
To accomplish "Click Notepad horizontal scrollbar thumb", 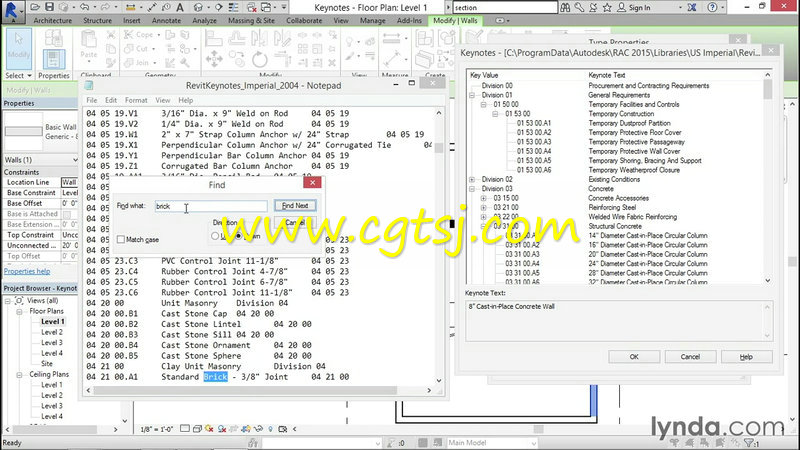I will (x=245, y=390).
